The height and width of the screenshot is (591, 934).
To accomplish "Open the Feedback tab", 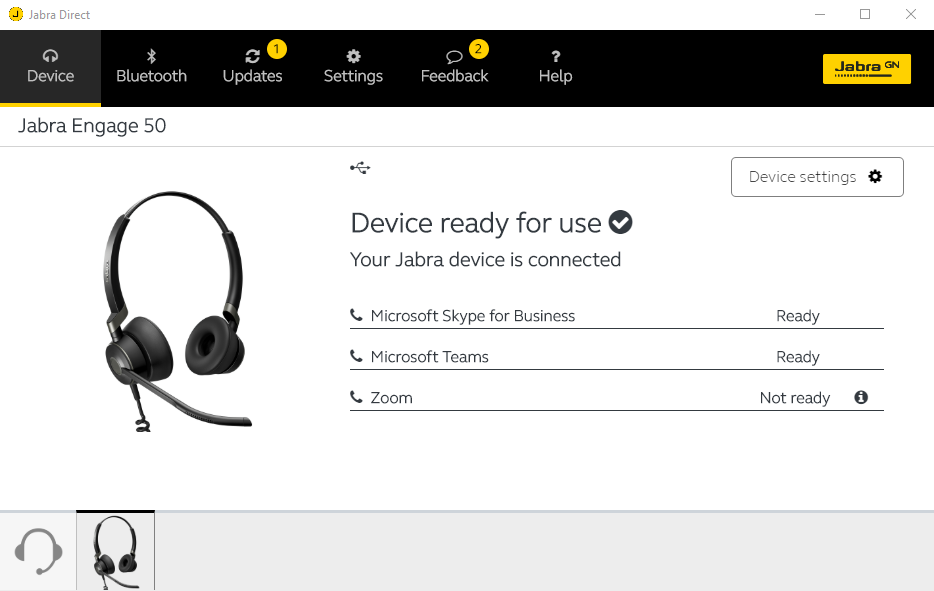I will tap(454, 68).
